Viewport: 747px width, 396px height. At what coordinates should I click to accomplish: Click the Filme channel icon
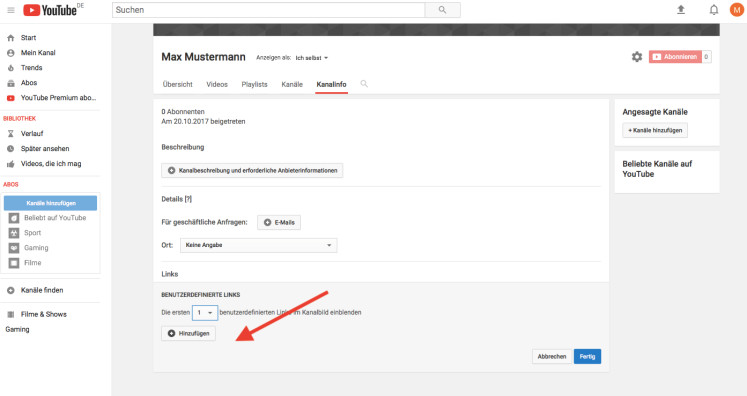click(x=14, y=263)
